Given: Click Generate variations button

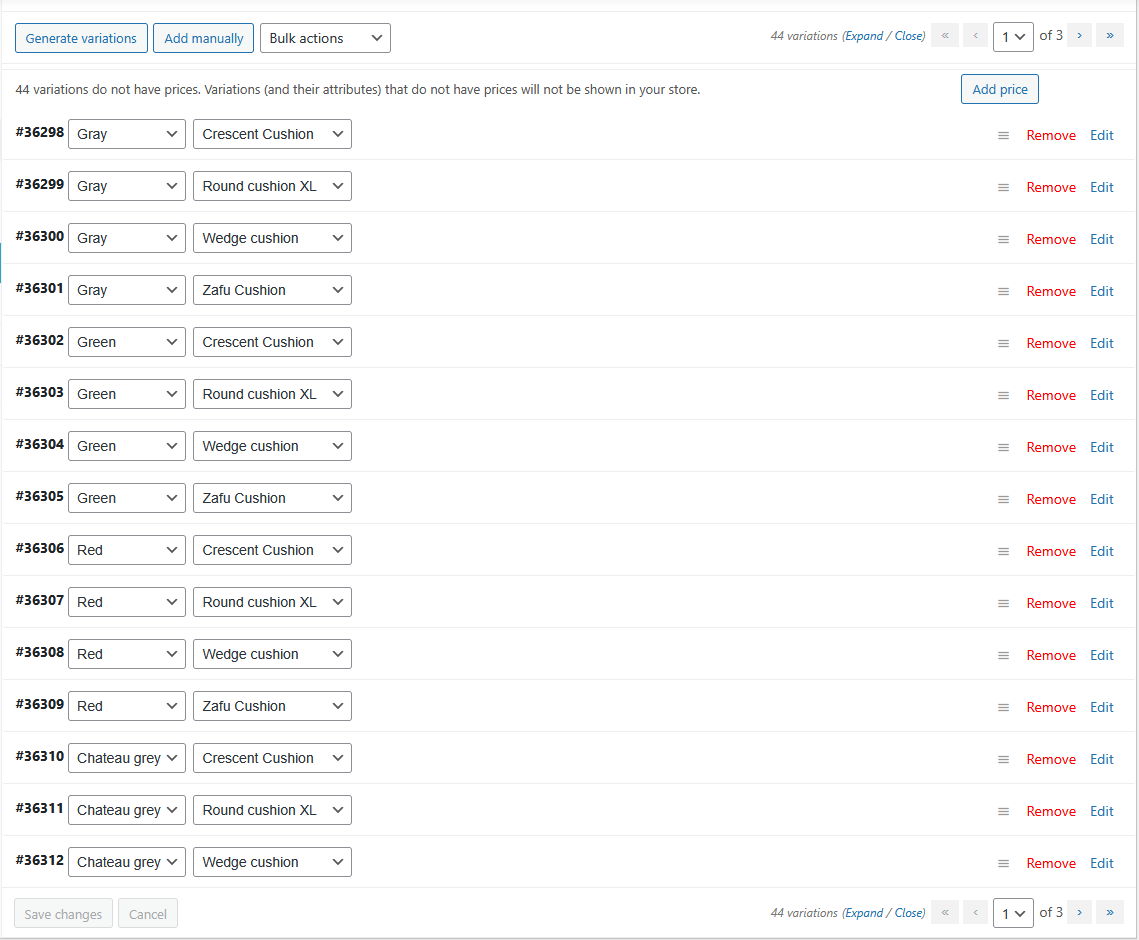Looking at the screenshot, I should pyautogui.click(x=81, y=38).
